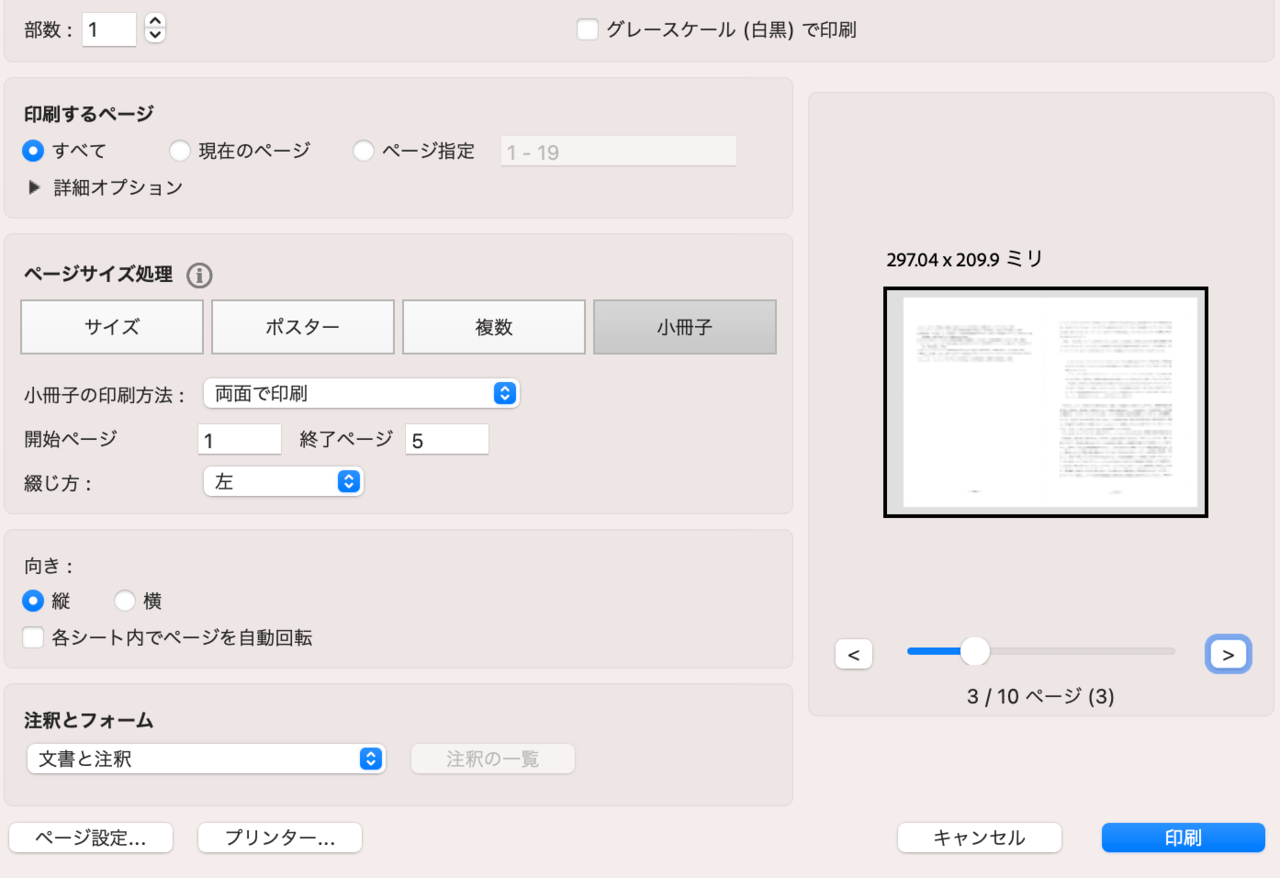1280x878 pixels.
Task: Click the 297.04 x 209.9 ミリ label
Action: pos(965,260)
